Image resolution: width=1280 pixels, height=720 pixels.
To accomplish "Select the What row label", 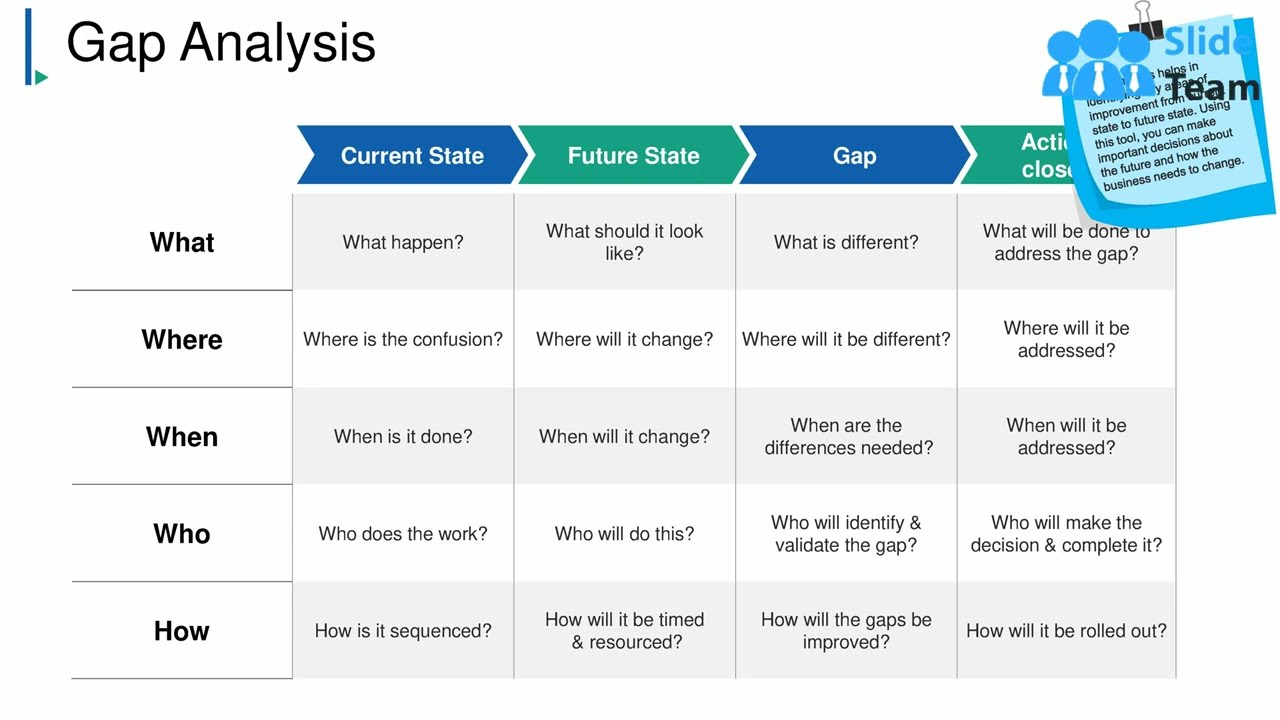I will click(x=182, y=243).
